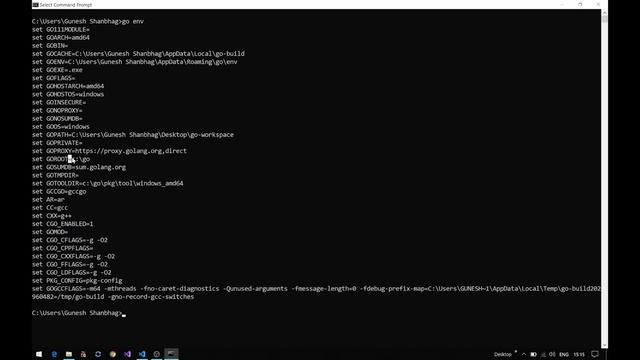Restore the Command Prompt window
The height and width of the screenshot is (360, 640).
click(x=580, y=4)
